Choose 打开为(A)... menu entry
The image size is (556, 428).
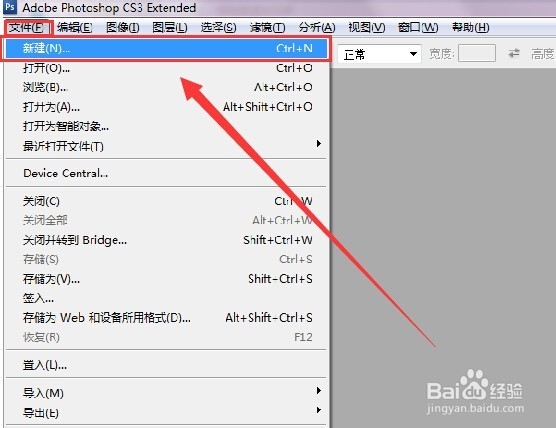[x=166, y=107]
